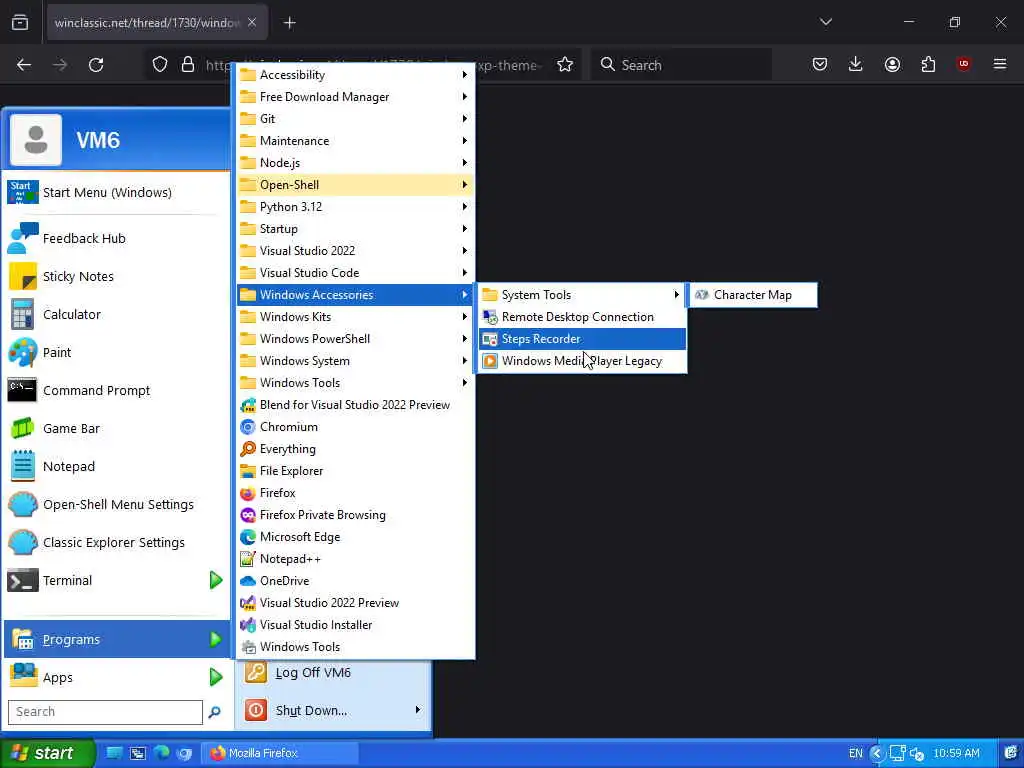This screenshot has width=1024, height=768.
Task: Launch Microsoft Edge from Programs
Action: coord(355,537)
